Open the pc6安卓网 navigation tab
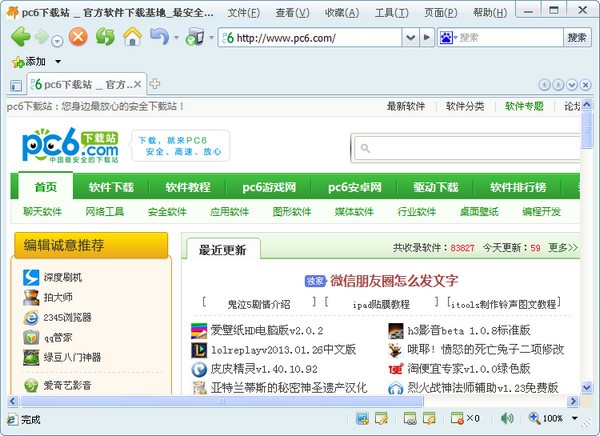Viewport: 600px width, 436px height. [x=354, y=187]
